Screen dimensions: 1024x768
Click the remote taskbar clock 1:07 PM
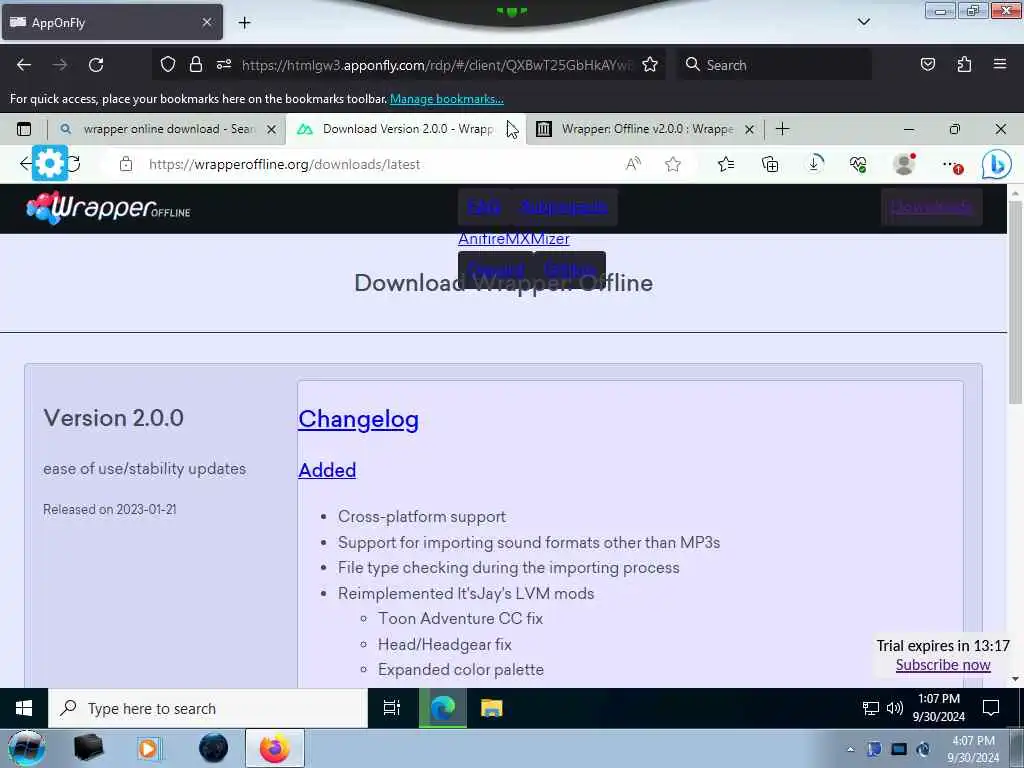coord(939,707)
